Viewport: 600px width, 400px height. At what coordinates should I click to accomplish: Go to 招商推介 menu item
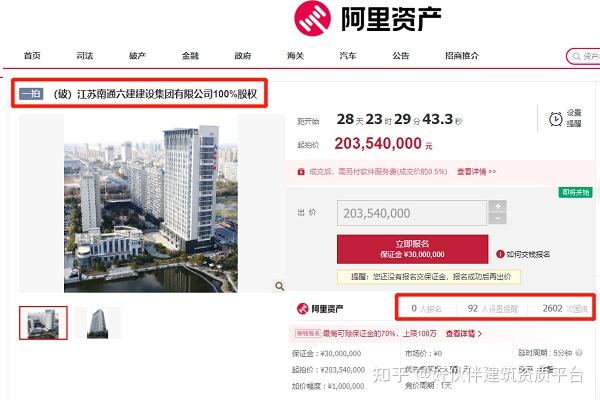pyautogui.click(x=462, y=56)
